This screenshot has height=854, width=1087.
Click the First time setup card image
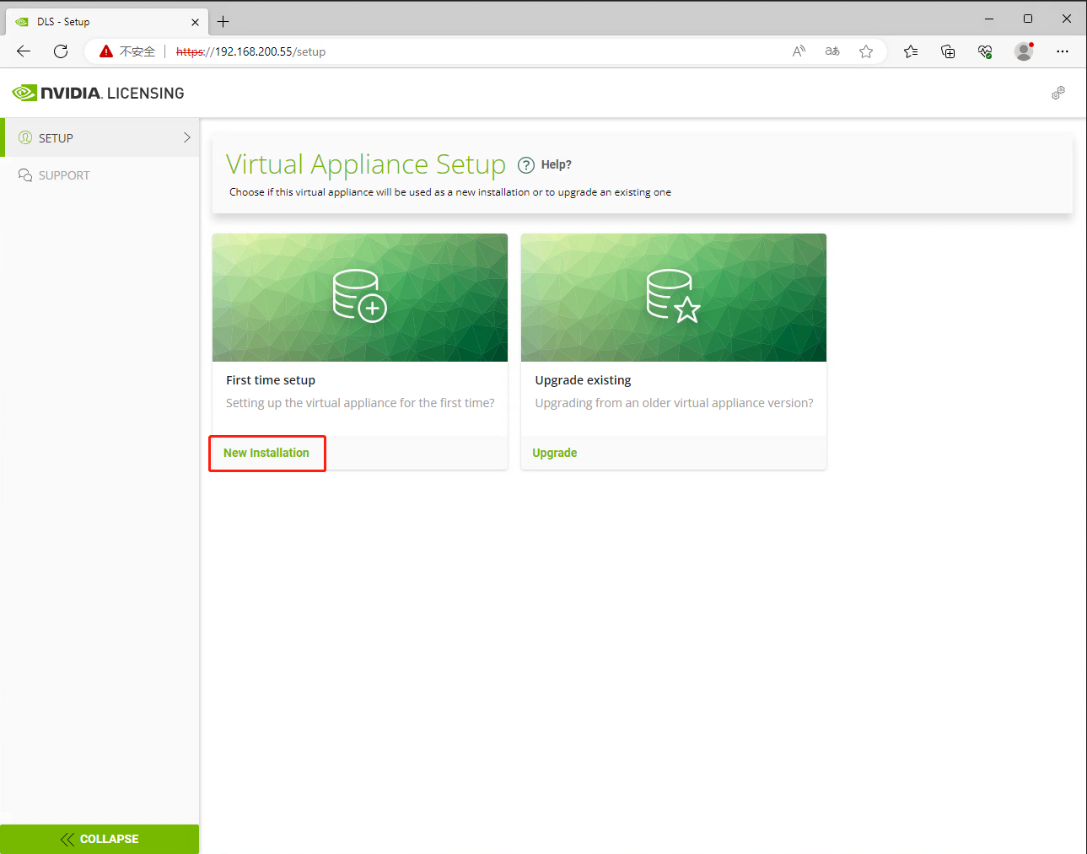click(x=360, y=297)
